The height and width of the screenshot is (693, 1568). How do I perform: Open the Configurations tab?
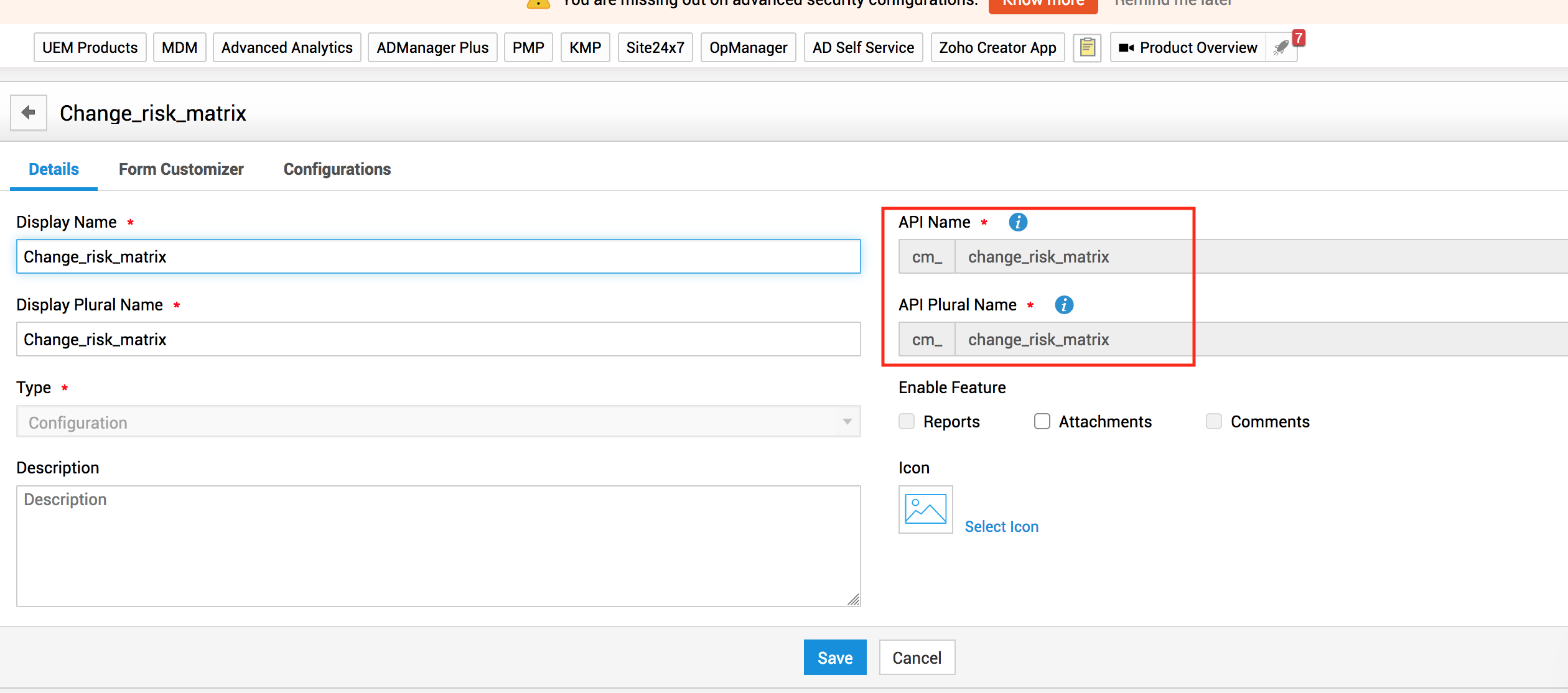pyautogui.click(x=337, y=169)
